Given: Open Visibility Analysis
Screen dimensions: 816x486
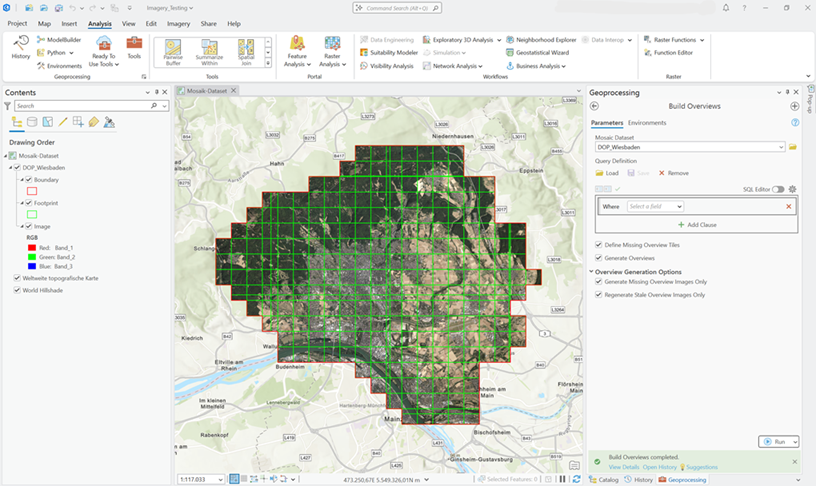Looking at the screenshot, I should pos(387,66).
